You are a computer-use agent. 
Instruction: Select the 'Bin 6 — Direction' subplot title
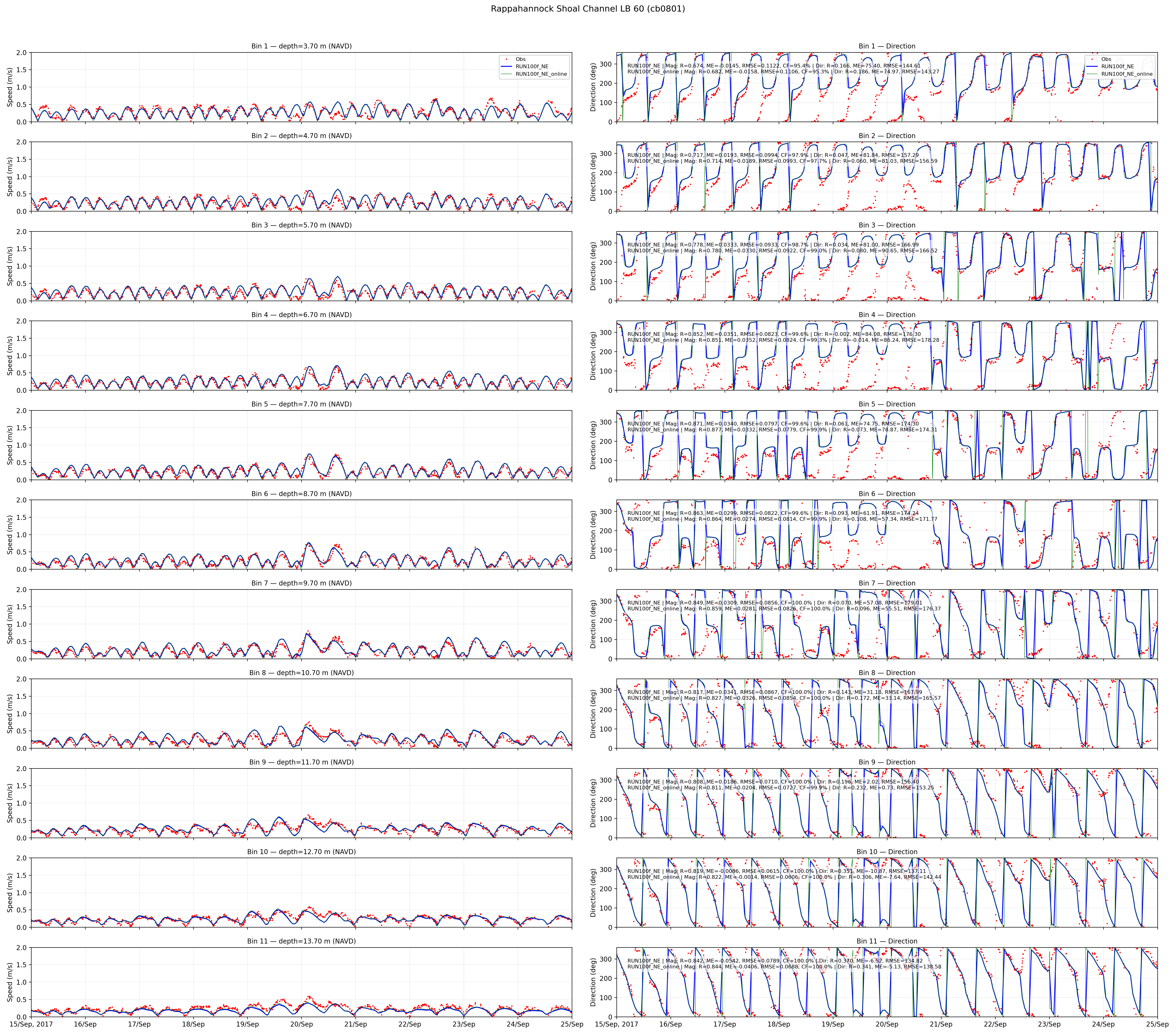click(887, 494)
